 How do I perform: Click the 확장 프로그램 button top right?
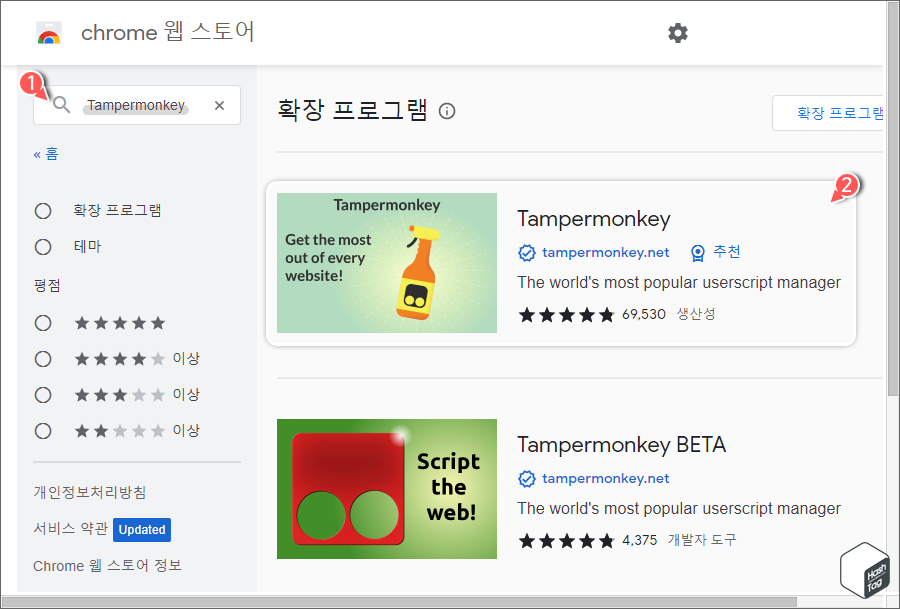pos(840,113)
